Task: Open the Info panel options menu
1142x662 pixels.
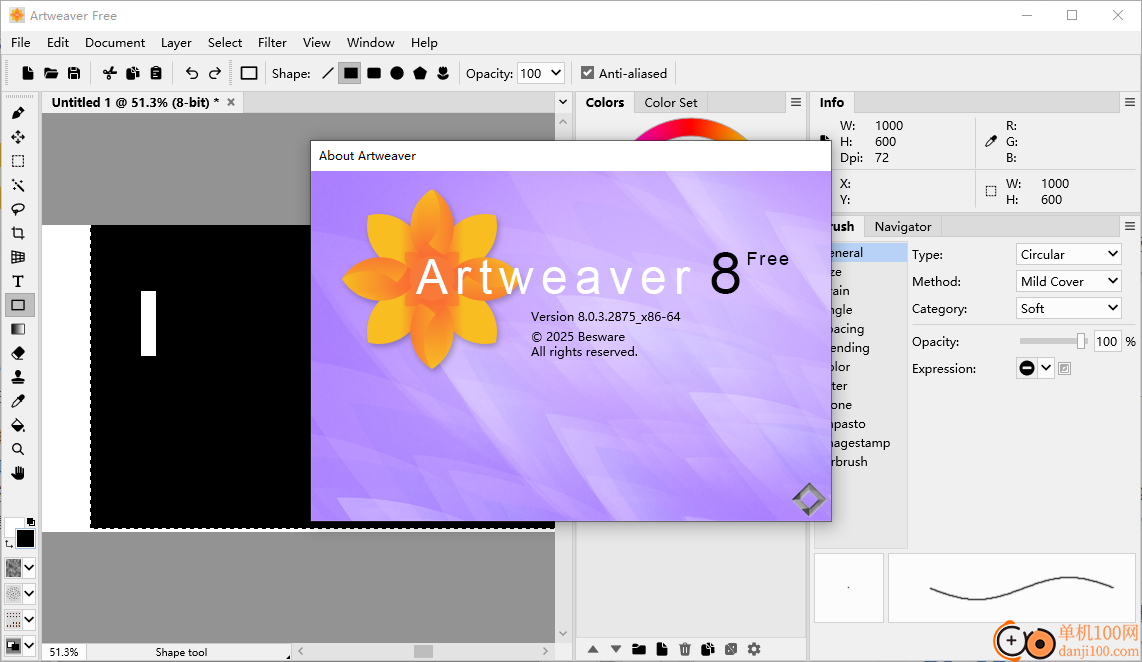Action: (x=1130, y=102)
